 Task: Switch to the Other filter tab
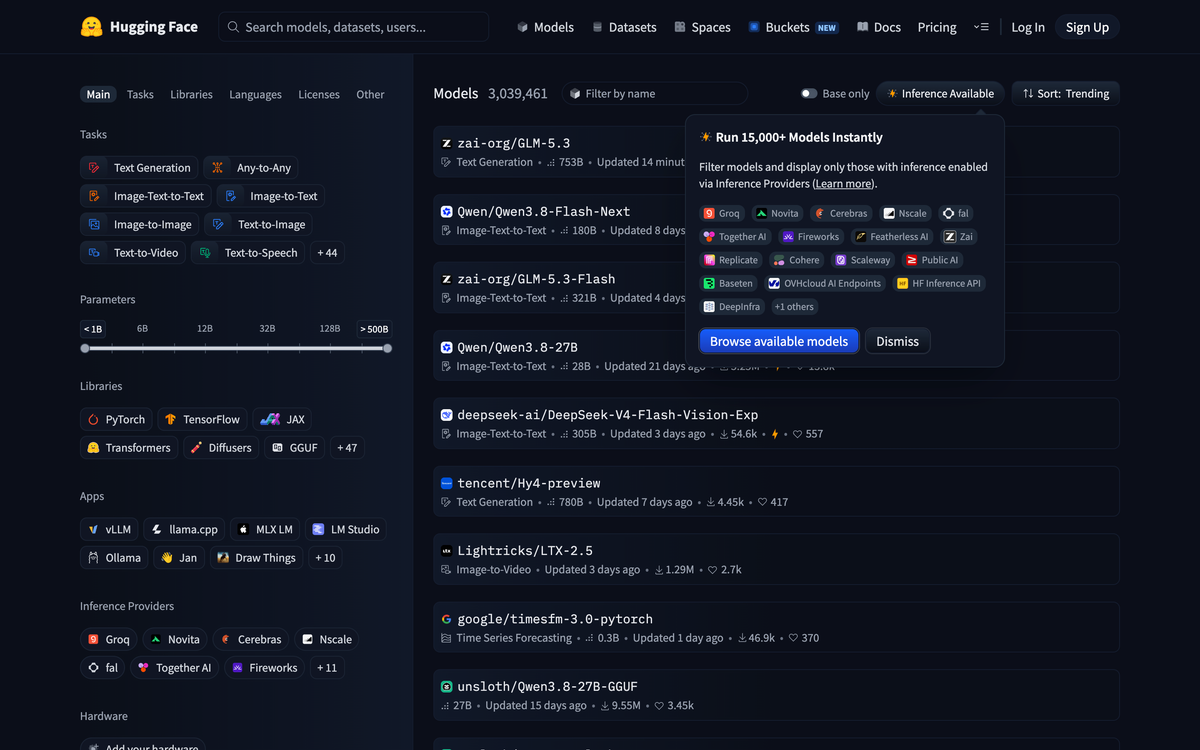coord(370,94)
